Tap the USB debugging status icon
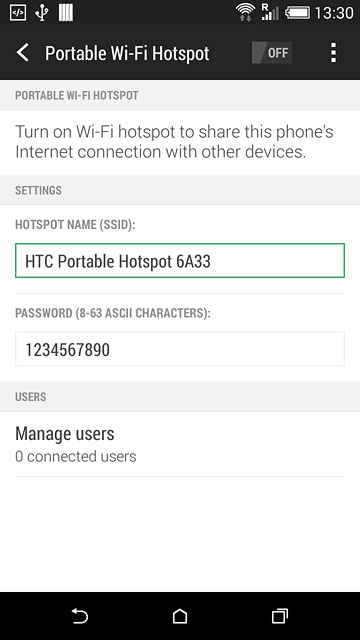Image resolution: width=360 pixels, height=640 pixels. click(x=18, y=13)
